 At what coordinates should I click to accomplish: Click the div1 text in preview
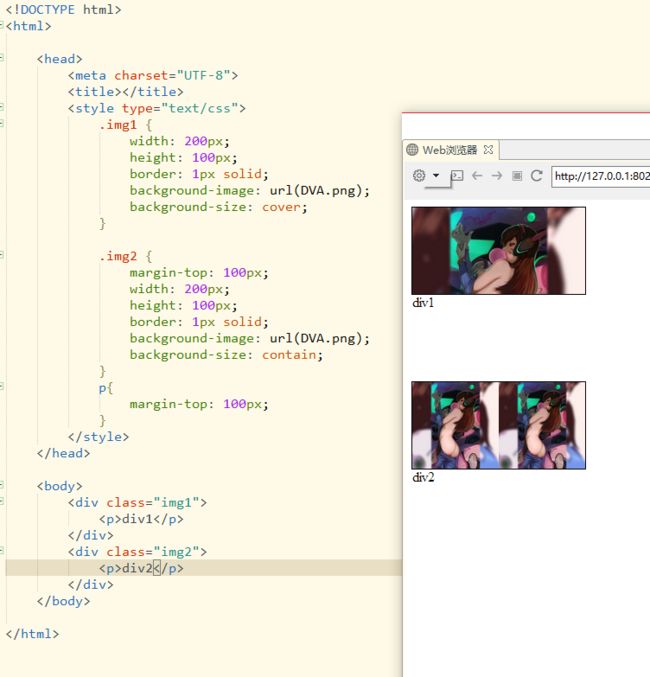point(423,303)
